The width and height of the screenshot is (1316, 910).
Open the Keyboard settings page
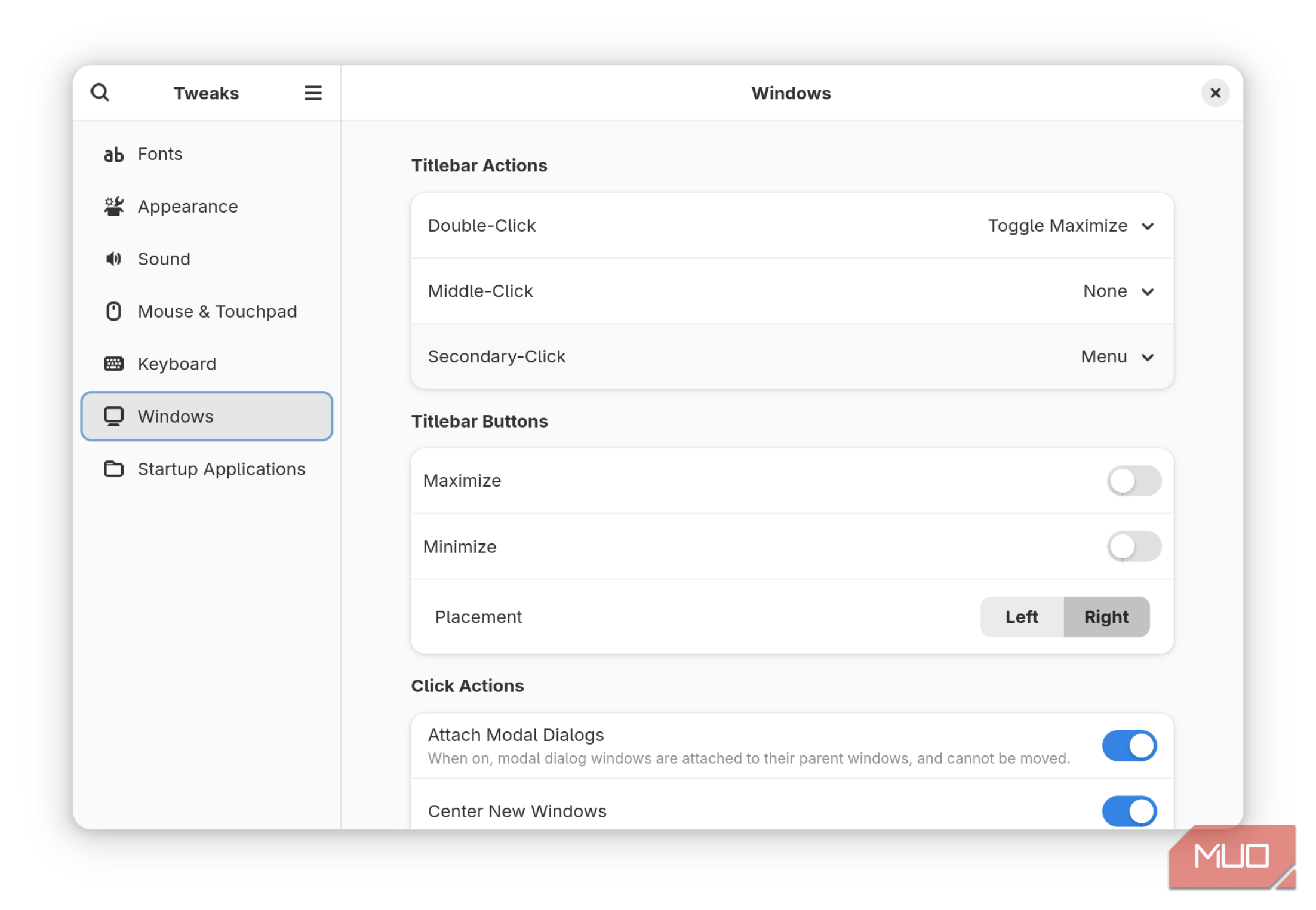click(207, 364)
